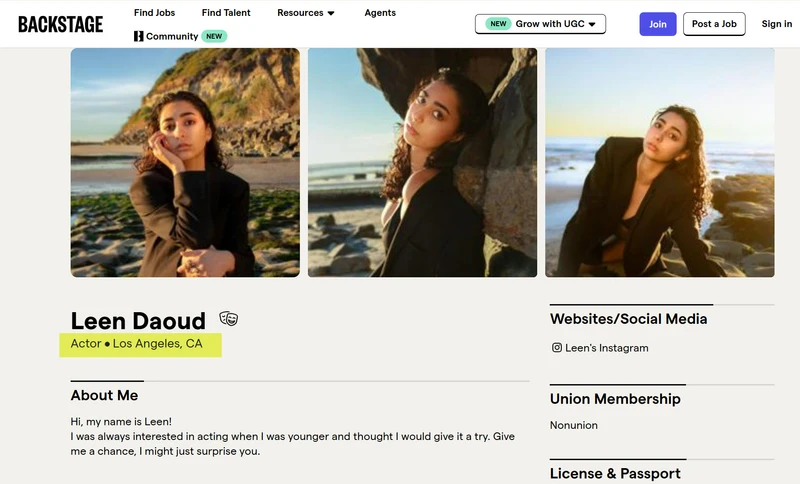Open the third photo by the ocean
The width and height of the screenshot is (800, 484).
(x=660, y=163)
